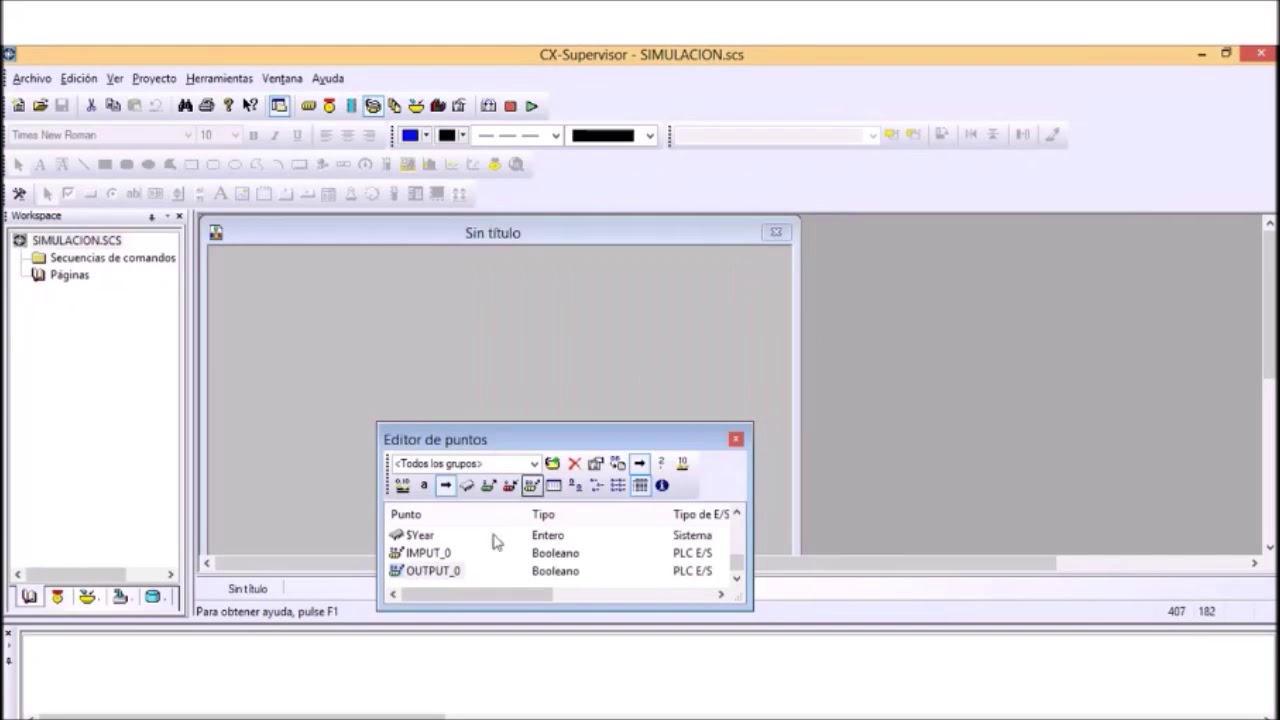
Task: Select the OUTPUT_0 point row
Action: coord(559,571)
